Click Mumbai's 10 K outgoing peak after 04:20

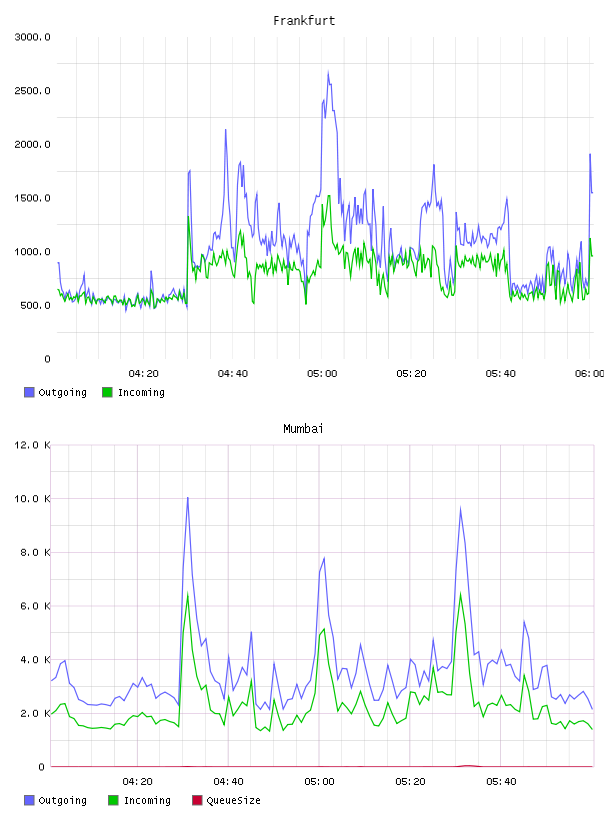[x=187, y=499]
